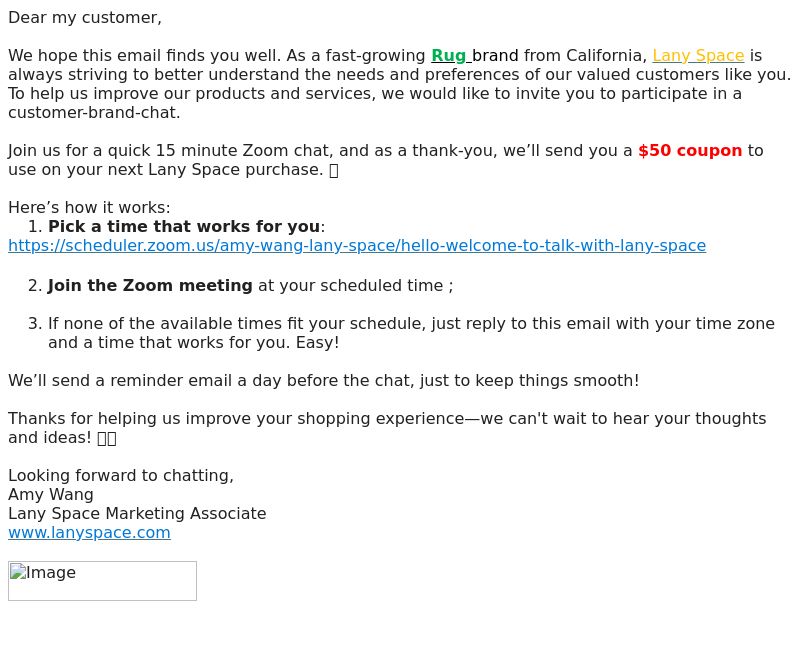Click the red $50 coupon text
800x663 pixels.
click(x=690, y=151)
